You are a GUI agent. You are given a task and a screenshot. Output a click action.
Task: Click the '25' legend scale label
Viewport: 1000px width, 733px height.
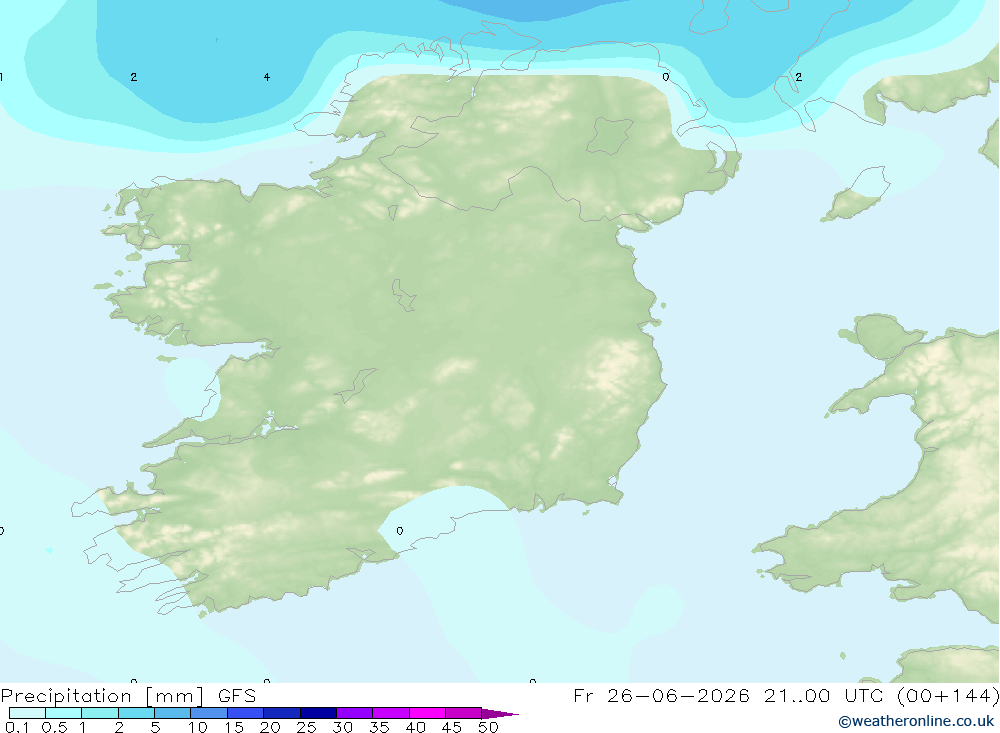point(306,727)
